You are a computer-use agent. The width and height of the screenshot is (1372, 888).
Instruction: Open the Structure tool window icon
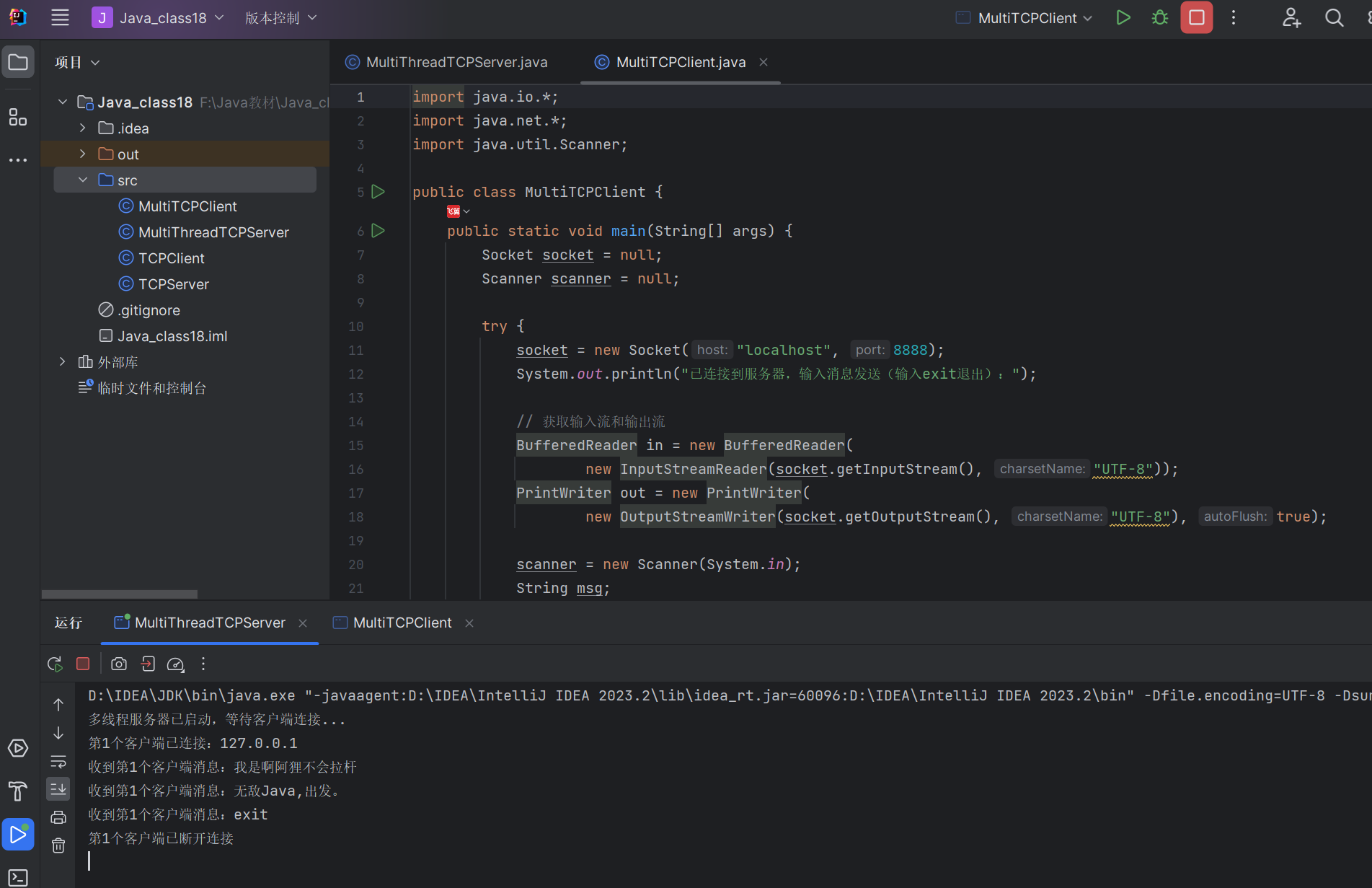pyautogui.click(x=18, y=117)
